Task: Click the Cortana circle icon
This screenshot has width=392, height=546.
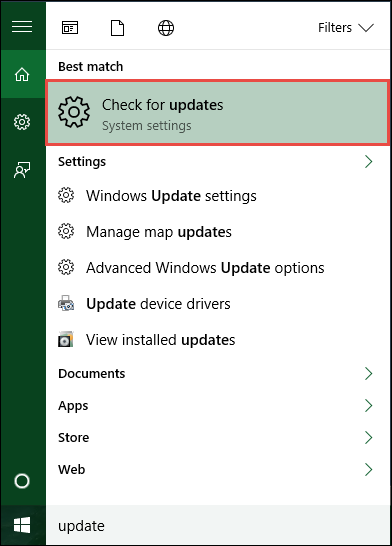Action: [x=22, y=481]
